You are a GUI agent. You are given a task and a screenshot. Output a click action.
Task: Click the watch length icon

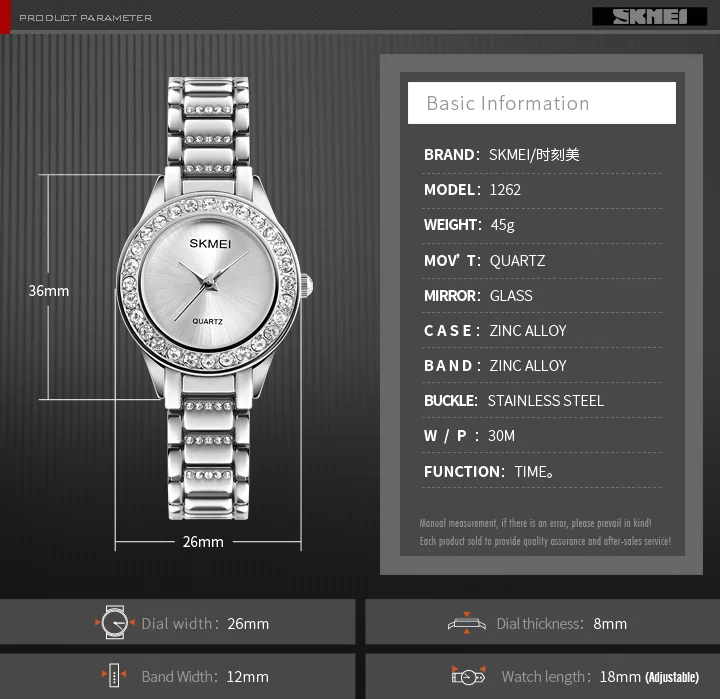coord(468,676)
